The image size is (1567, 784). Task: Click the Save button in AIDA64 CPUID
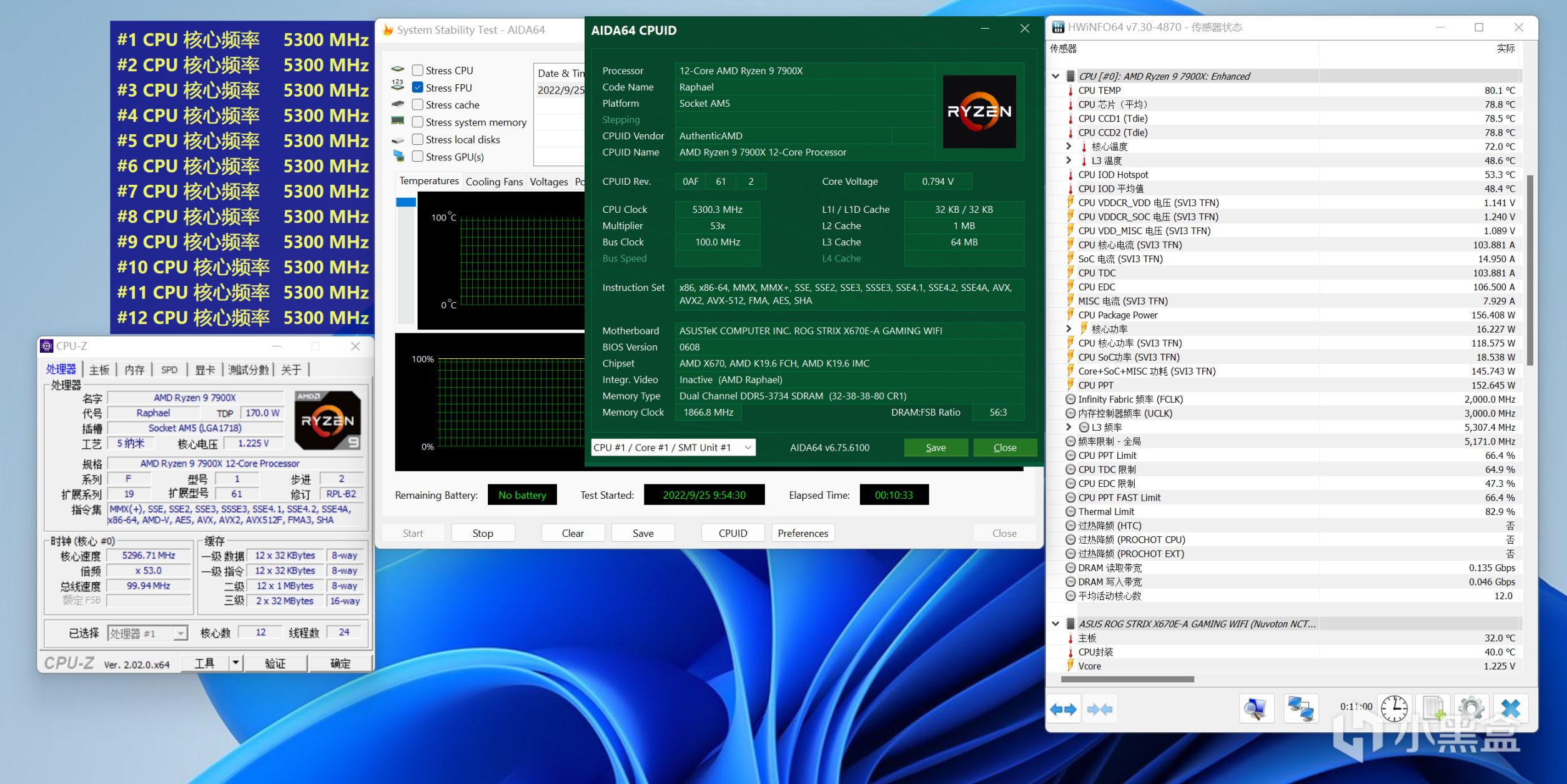coord(935,448)
